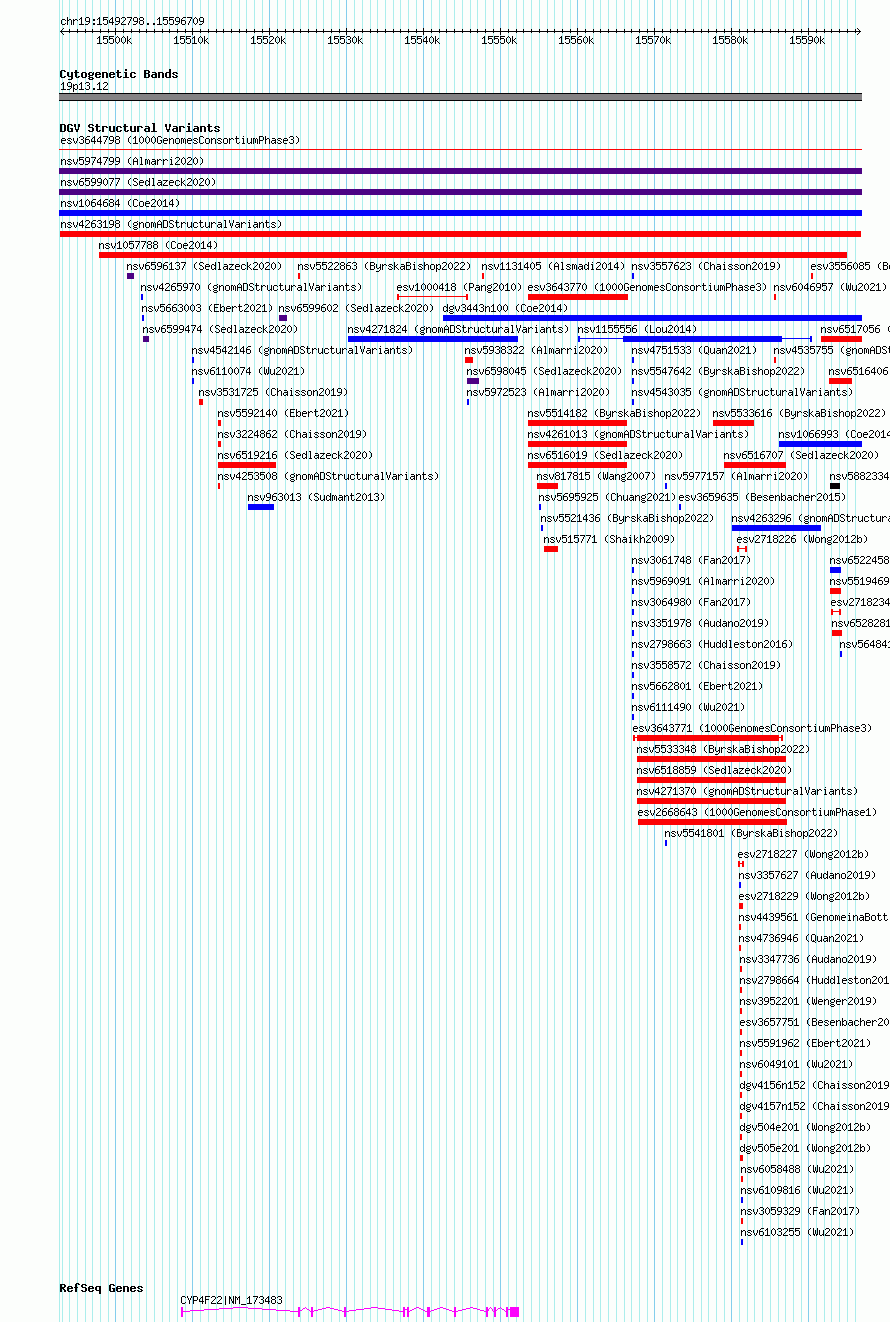Image resolution: width=890 pixels, height=1322 pixels.
Task: Click the DGV Structural Variants track title
Action: 140,128
